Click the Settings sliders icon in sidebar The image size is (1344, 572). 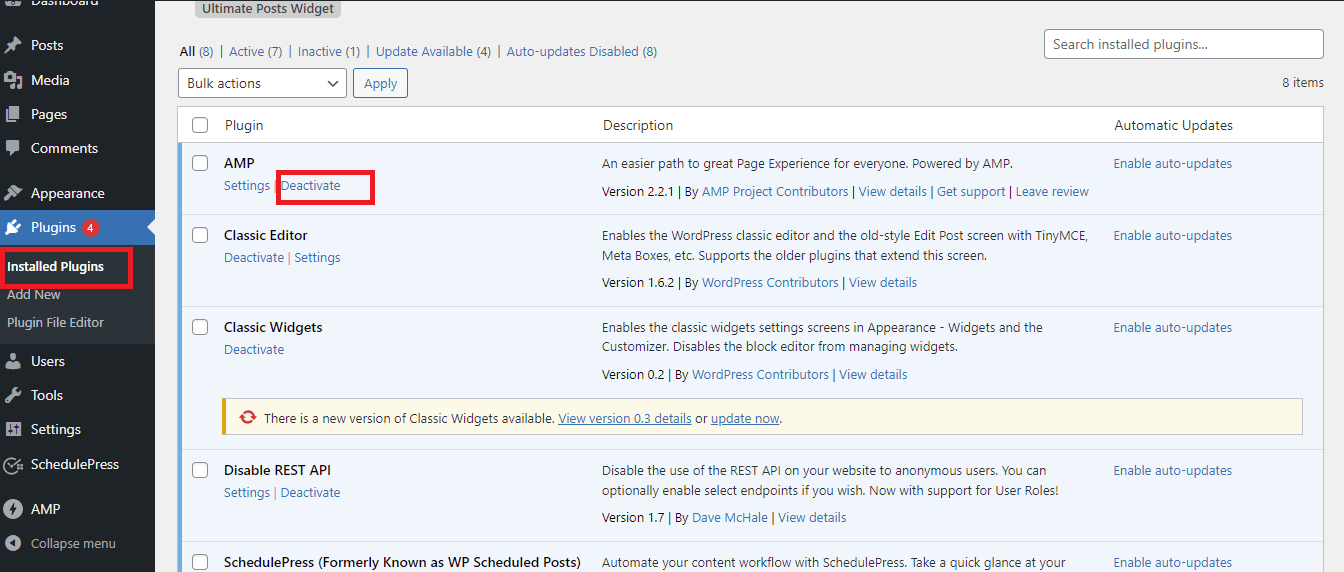coord(13,429)
